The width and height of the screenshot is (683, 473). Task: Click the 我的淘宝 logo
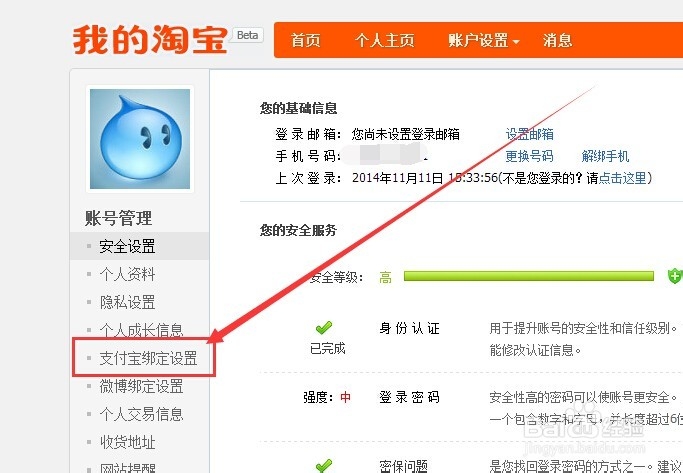click(x=150, y=40)
